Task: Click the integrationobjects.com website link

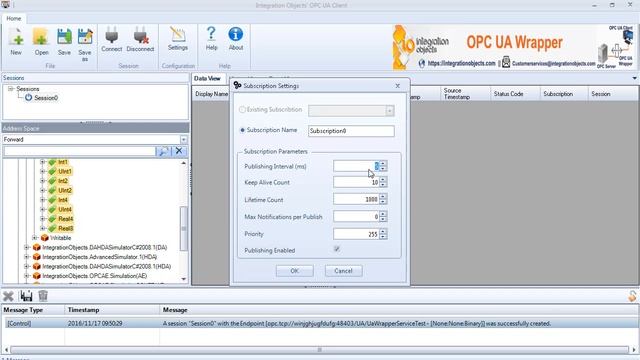Action: coord(461,63)
